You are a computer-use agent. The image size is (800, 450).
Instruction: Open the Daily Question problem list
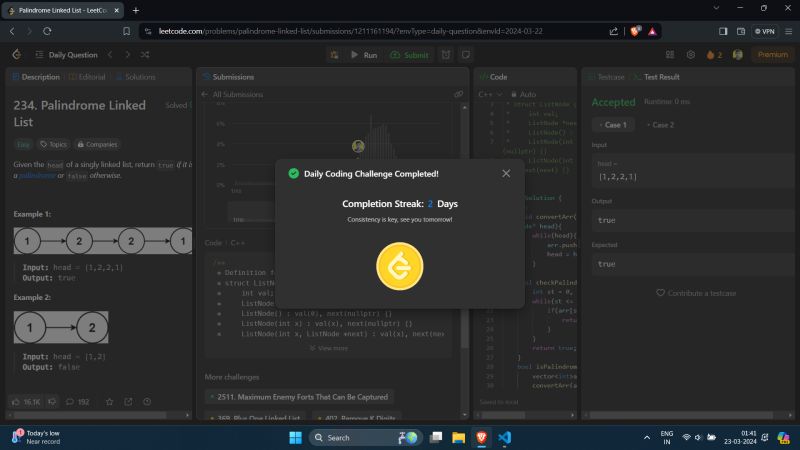[67, 55]
